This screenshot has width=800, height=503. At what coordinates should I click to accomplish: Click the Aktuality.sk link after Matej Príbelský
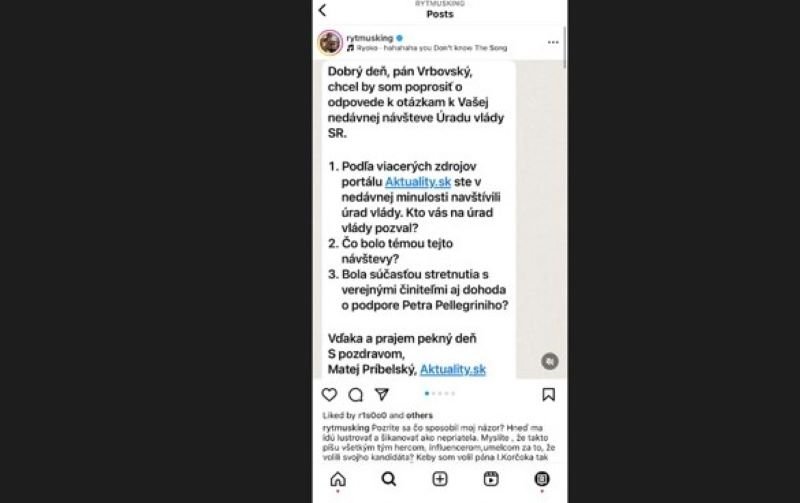(x=453, y=369)
